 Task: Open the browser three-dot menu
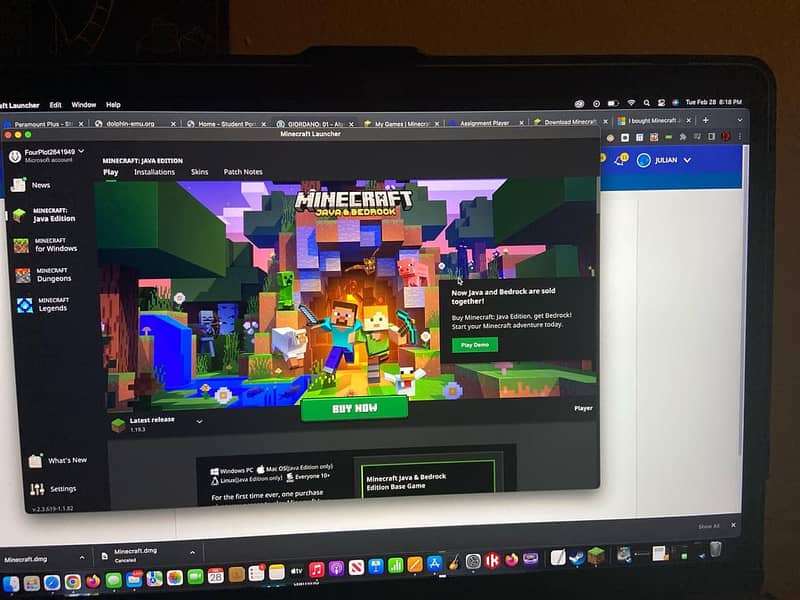740,137
